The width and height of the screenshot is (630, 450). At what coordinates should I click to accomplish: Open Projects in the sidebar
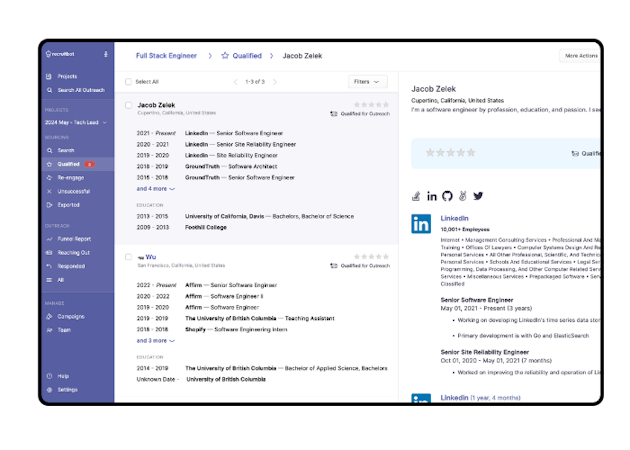(x=67, y=76)
